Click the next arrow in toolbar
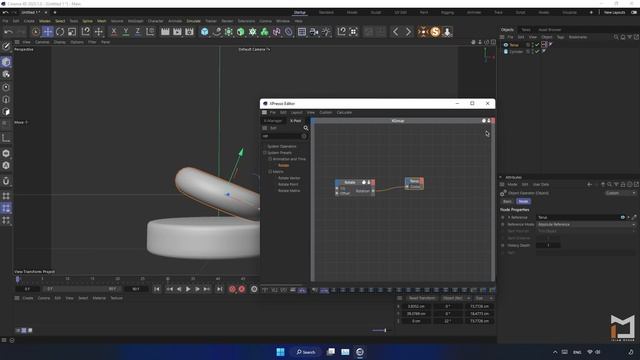This screenshot has height=360, width=640. (x=408, y=31)
